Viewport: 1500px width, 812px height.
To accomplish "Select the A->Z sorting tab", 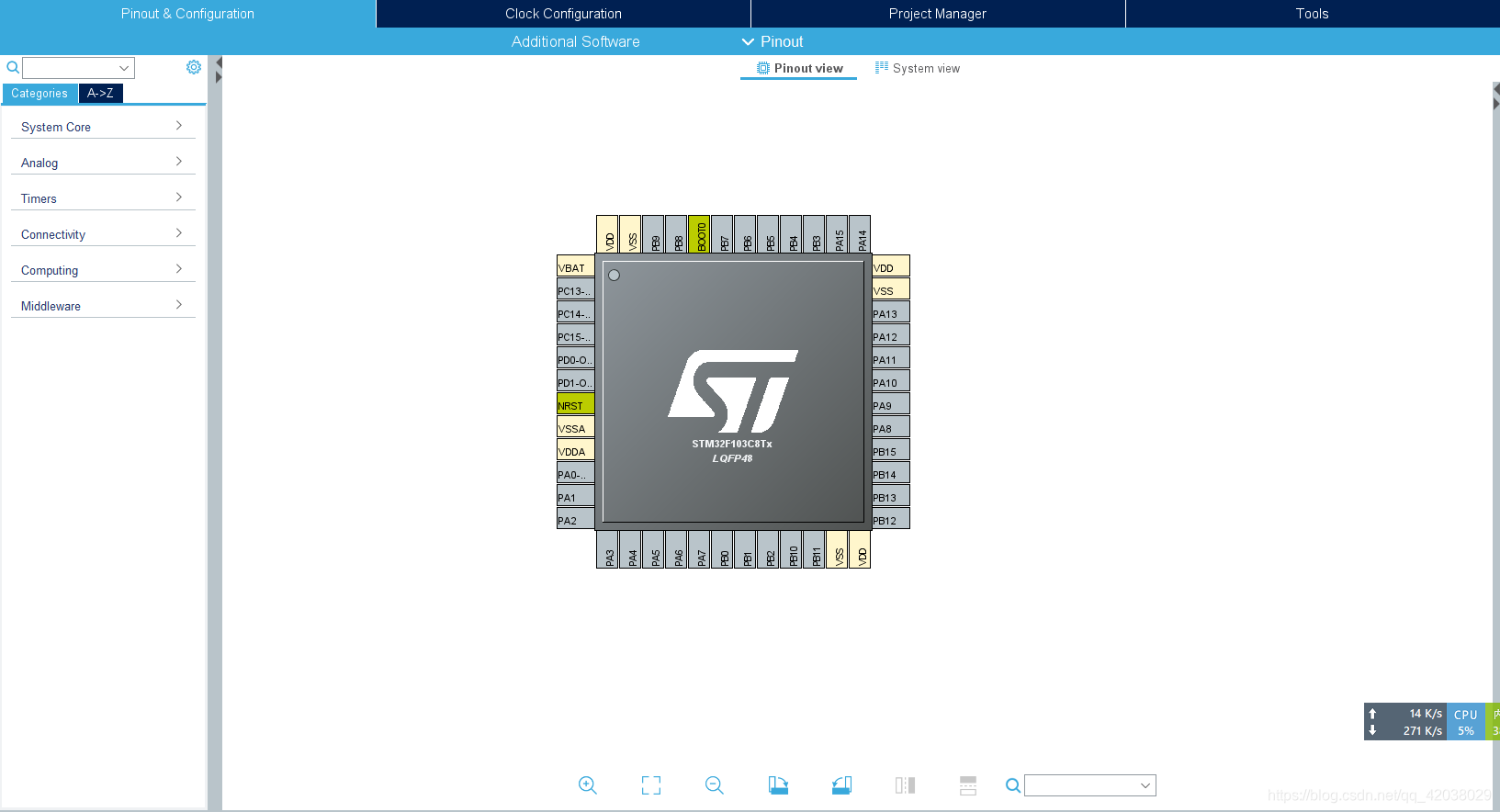I will click(100, 94).
